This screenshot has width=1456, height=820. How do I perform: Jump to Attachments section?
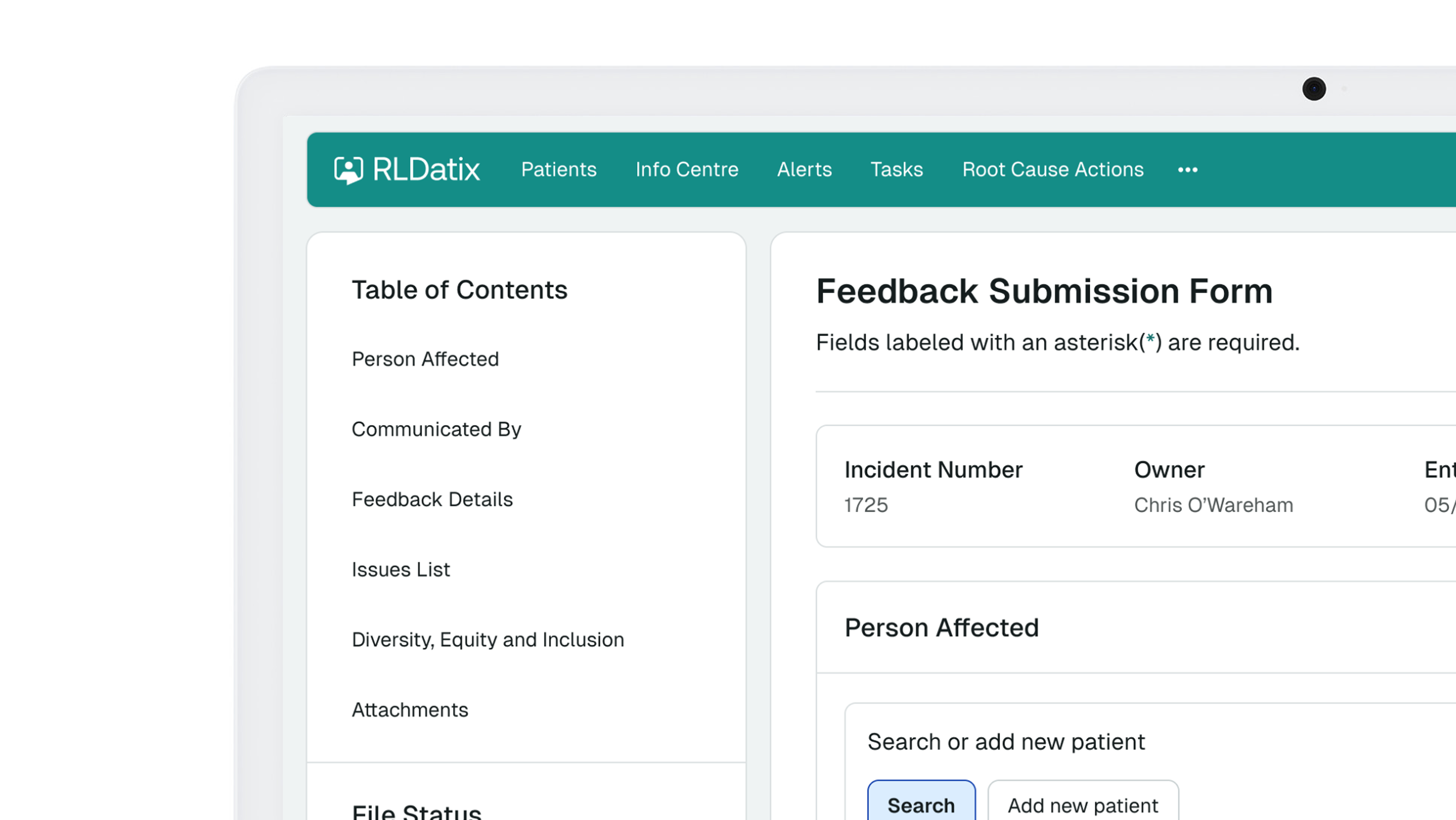[410, 710]
